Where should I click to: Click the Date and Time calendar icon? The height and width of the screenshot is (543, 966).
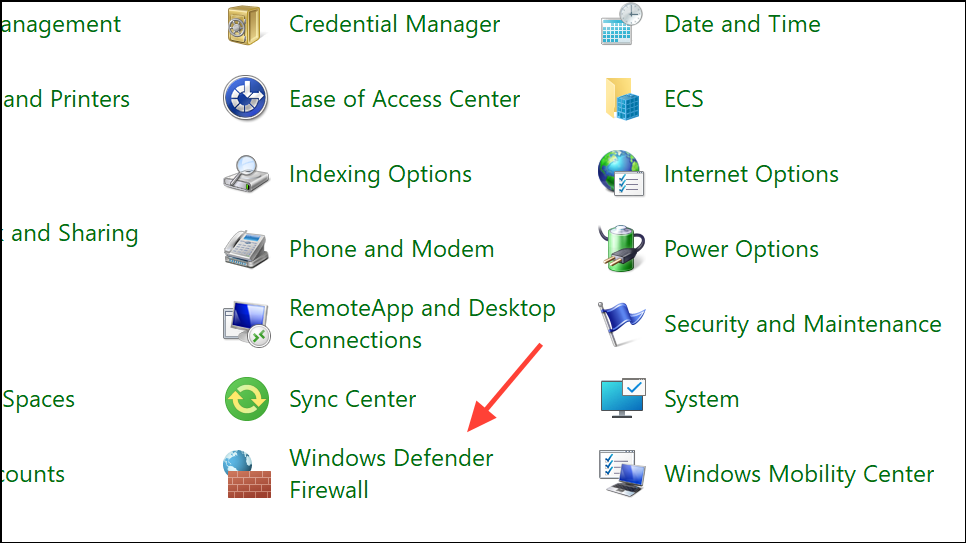click(x=622, y=24)
